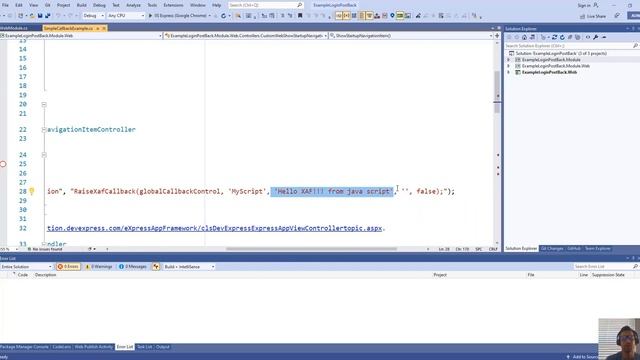Image resolution: width=640 pixels, height=360 pixels.
Task: Click the Description column header
Action: click(x=45, y=275)
